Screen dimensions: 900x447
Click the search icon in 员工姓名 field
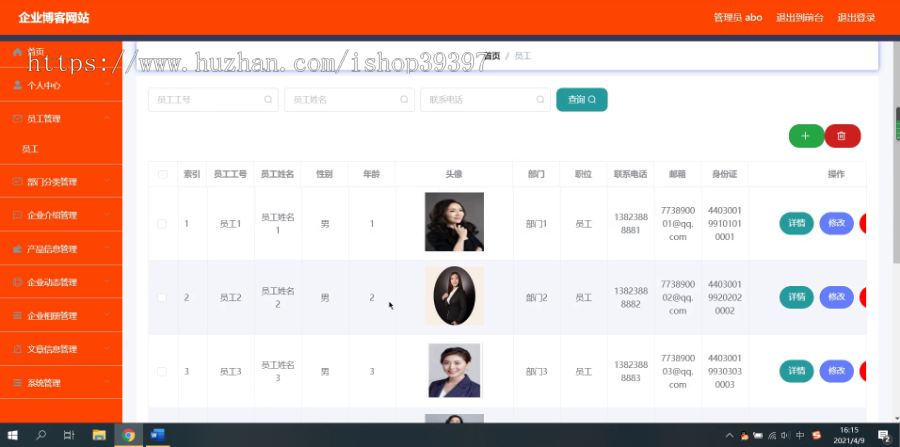coord(404,99)
